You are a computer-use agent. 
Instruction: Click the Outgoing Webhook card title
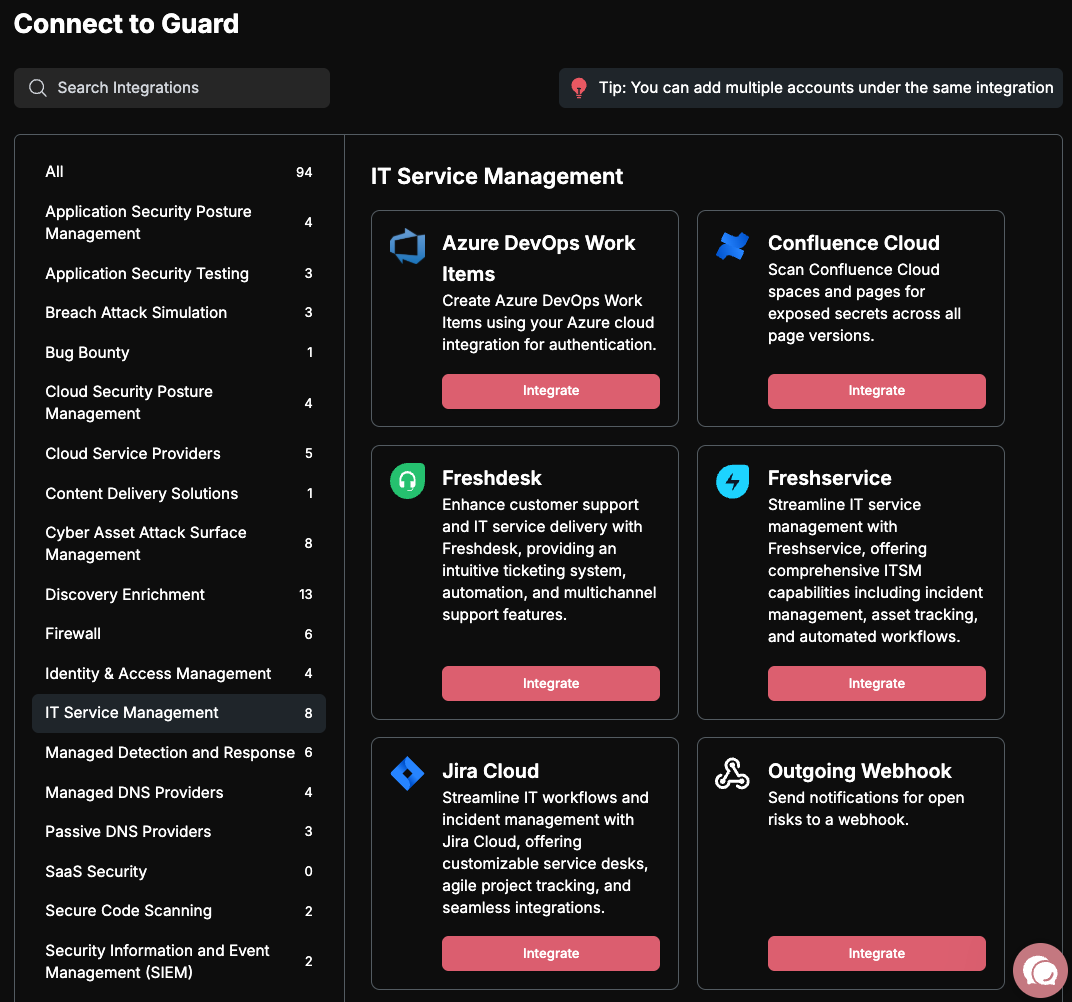[859, 771]
